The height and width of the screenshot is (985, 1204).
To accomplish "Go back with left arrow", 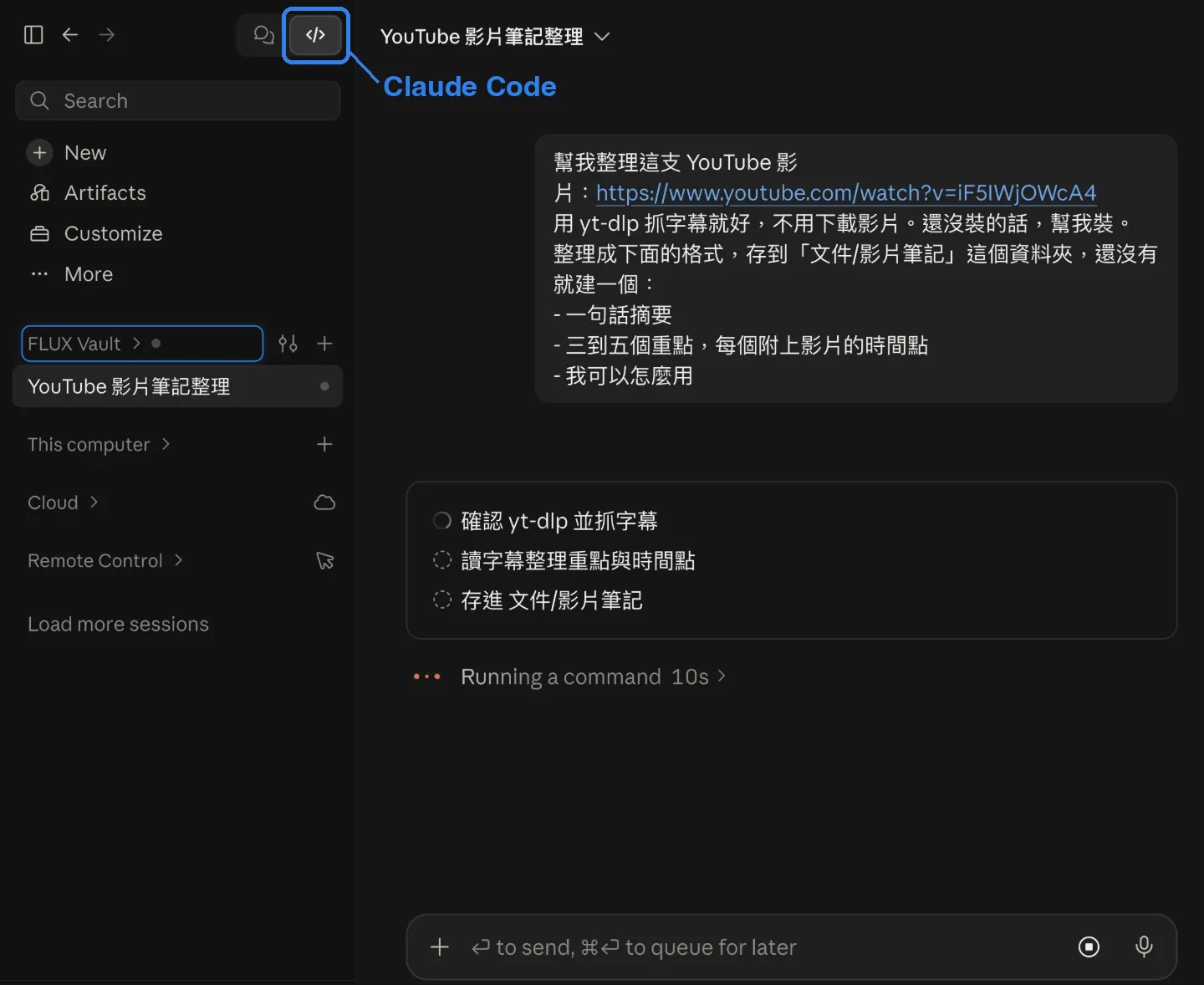I will [x=70, y=35].
